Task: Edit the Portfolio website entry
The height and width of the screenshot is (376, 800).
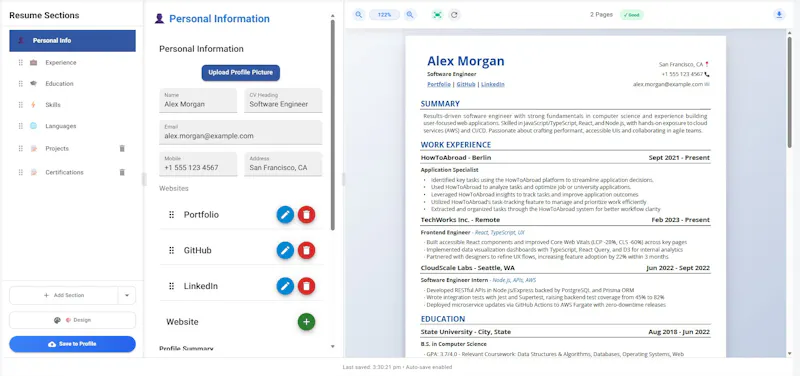Action: [x=285, y=215]
